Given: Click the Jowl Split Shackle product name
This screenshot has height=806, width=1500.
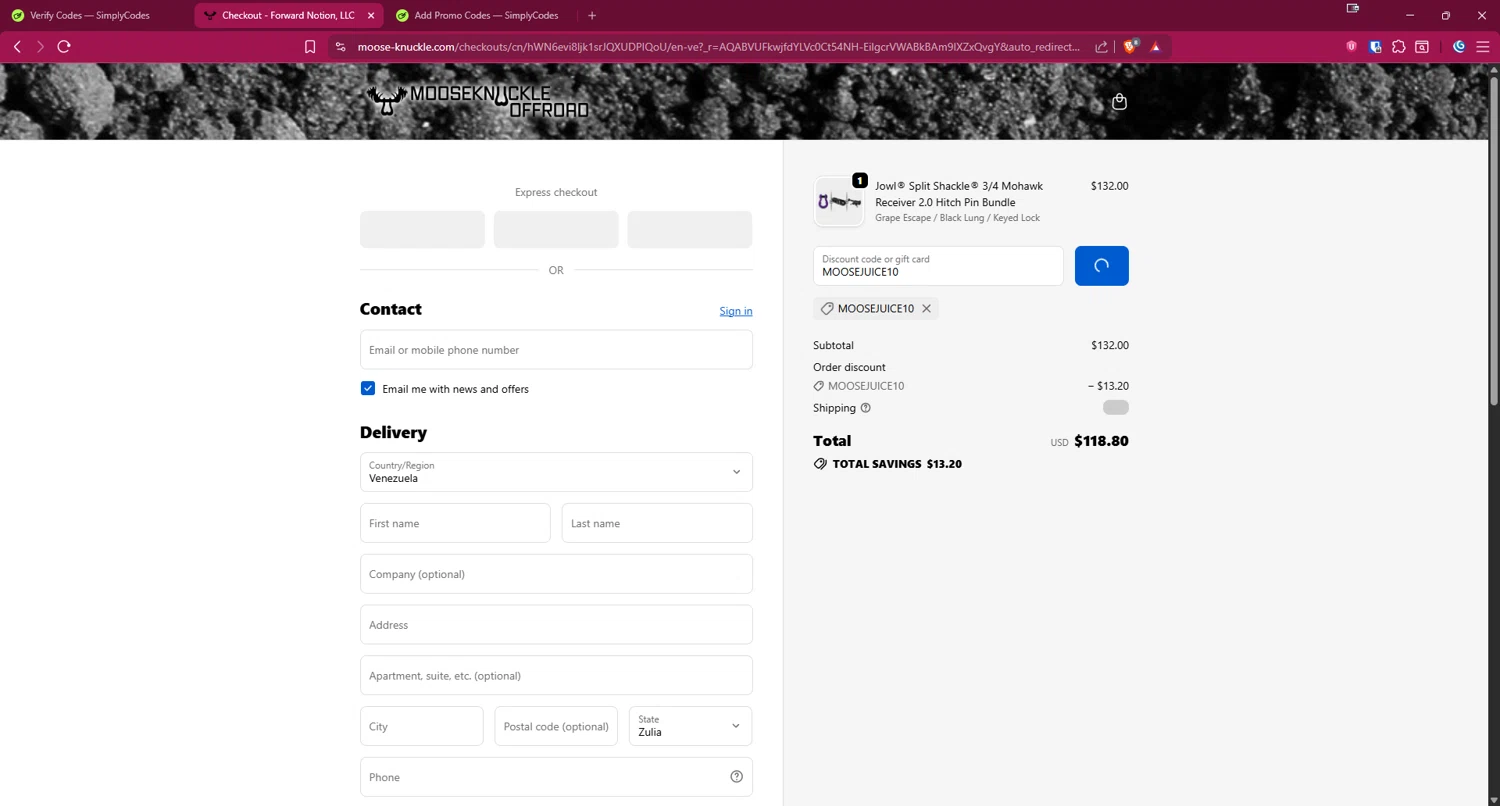Looking at the screenshot, I should point(959,194).
